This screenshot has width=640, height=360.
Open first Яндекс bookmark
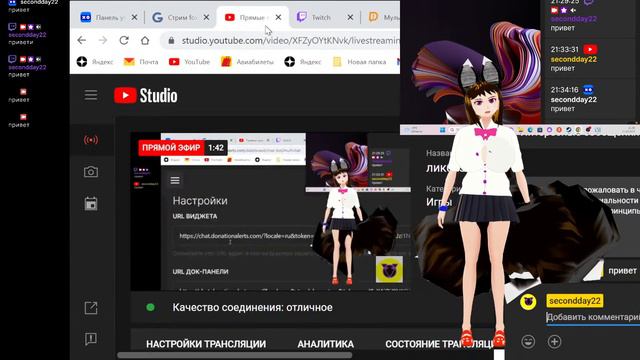pos(95,62)
